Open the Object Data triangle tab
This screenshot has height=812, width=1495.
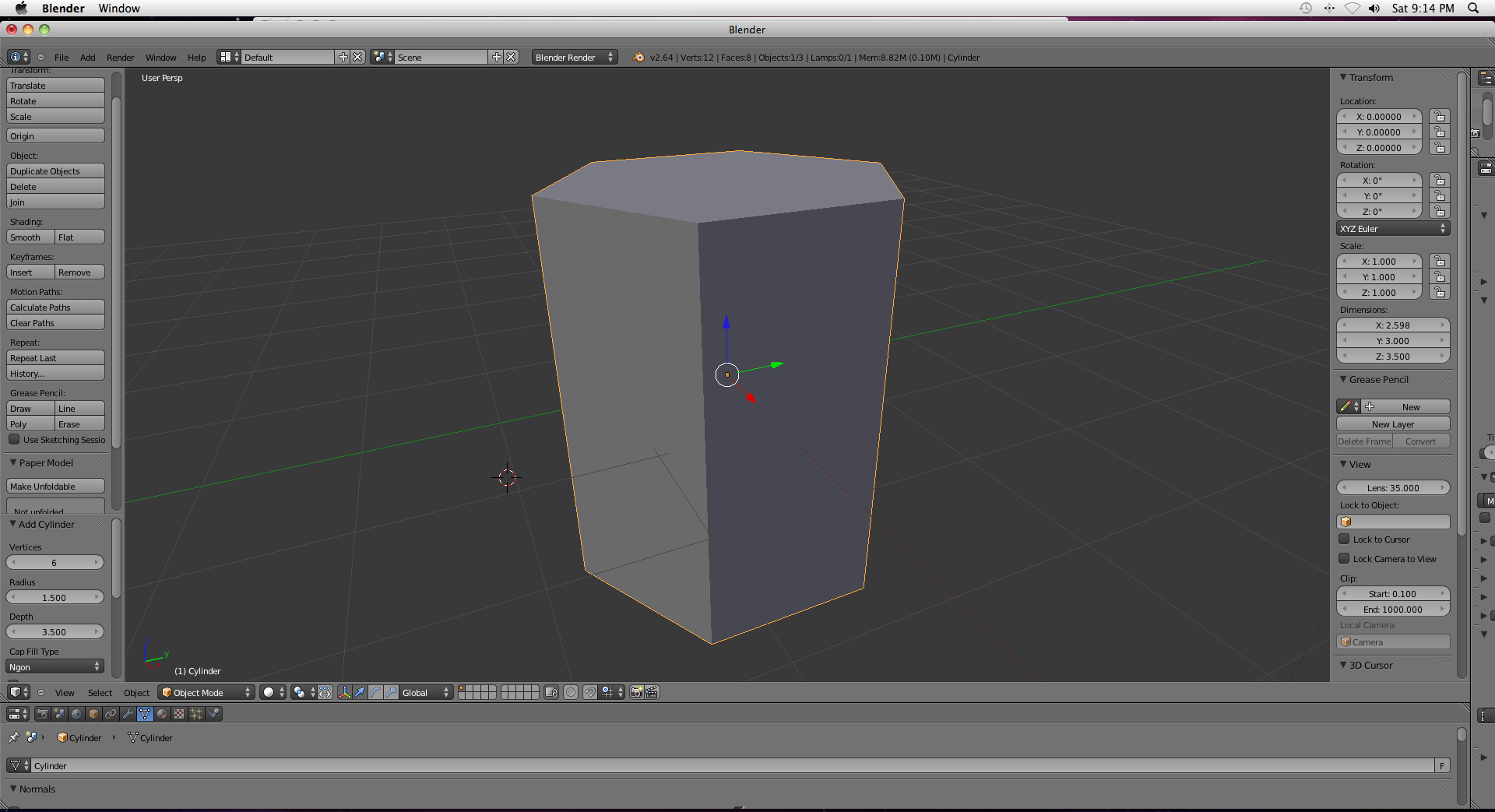tap(146, 714)
